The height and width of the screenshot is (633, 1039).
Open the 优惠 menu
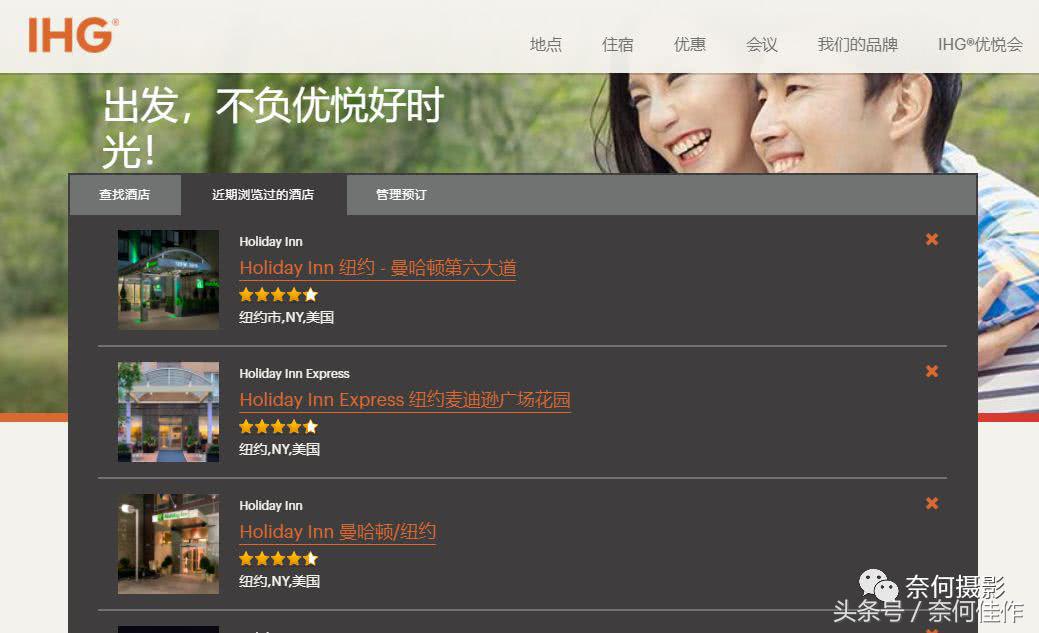point(689,44)
